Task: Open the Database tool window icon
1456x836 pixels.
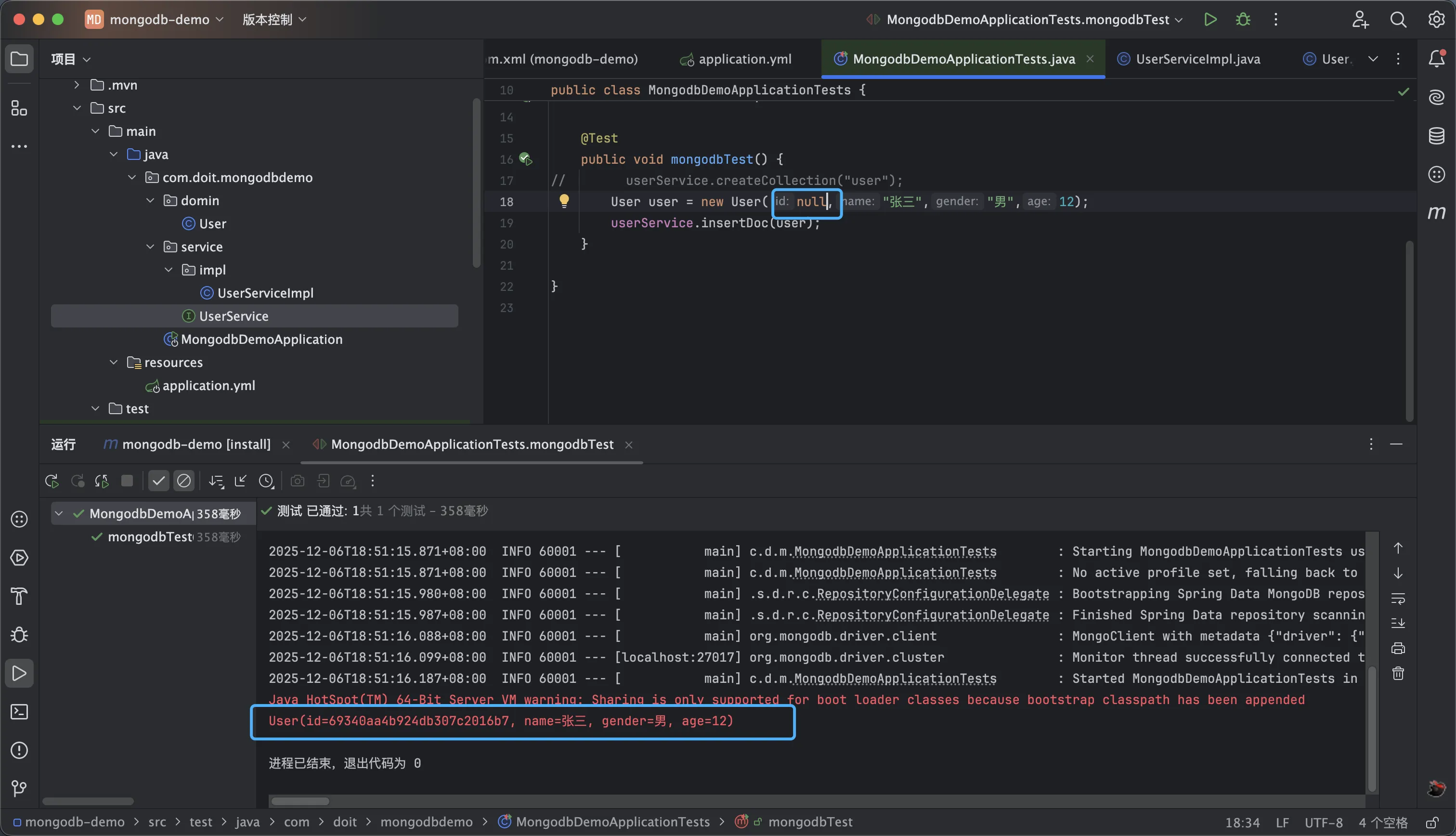Action: point(1436,136)
